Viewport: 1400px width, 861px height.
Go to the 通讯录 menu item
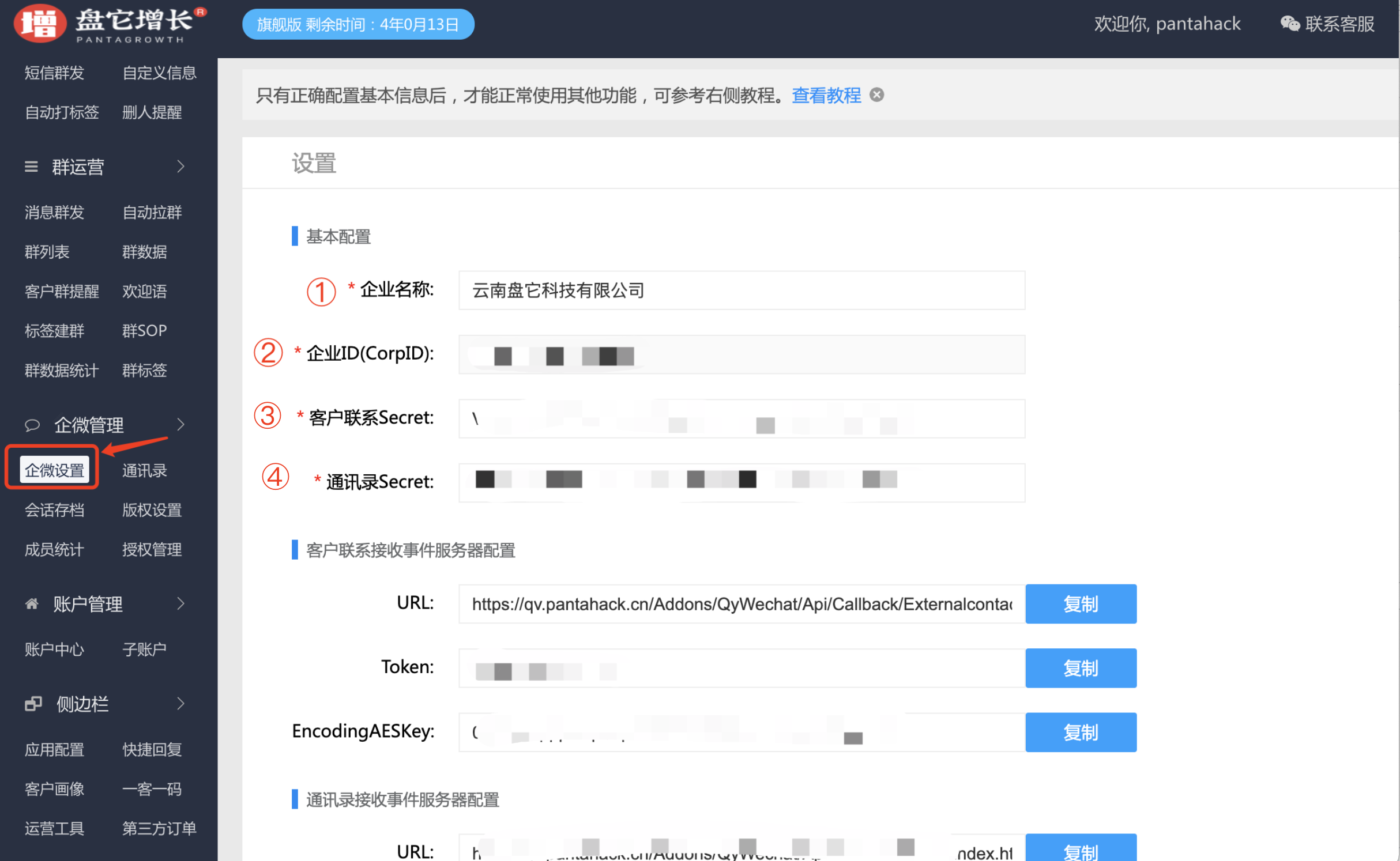[x=144, y=470]
